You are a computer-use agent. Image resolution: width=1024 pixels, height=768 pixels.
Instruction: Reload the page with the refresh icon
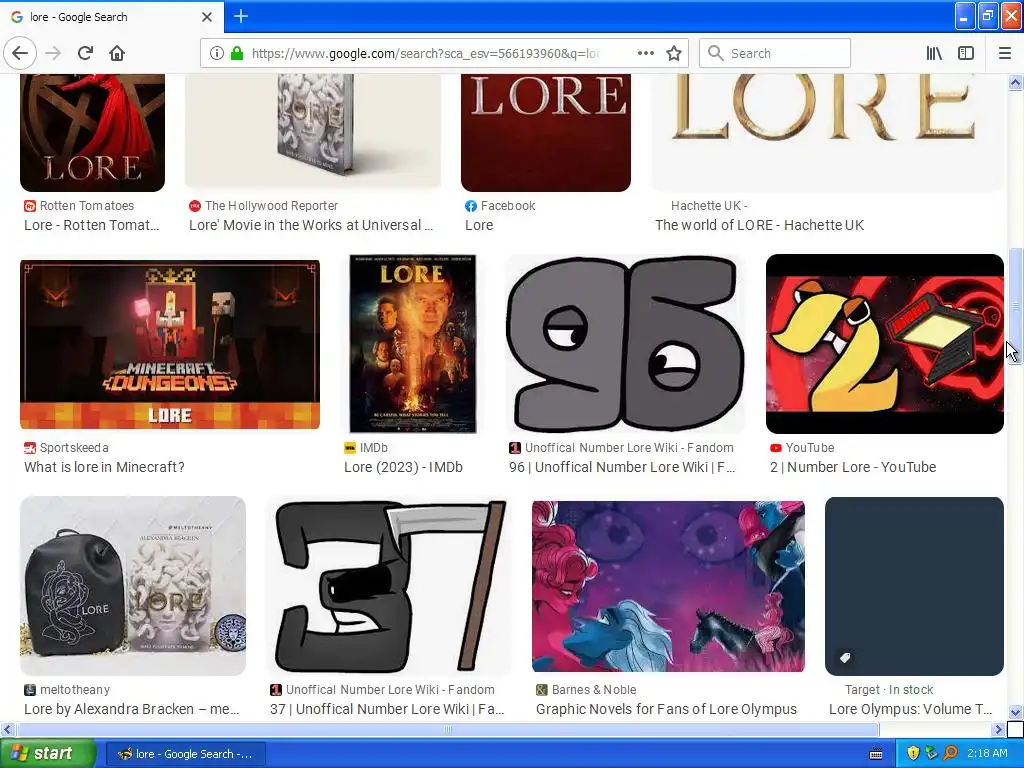(85, 53)
